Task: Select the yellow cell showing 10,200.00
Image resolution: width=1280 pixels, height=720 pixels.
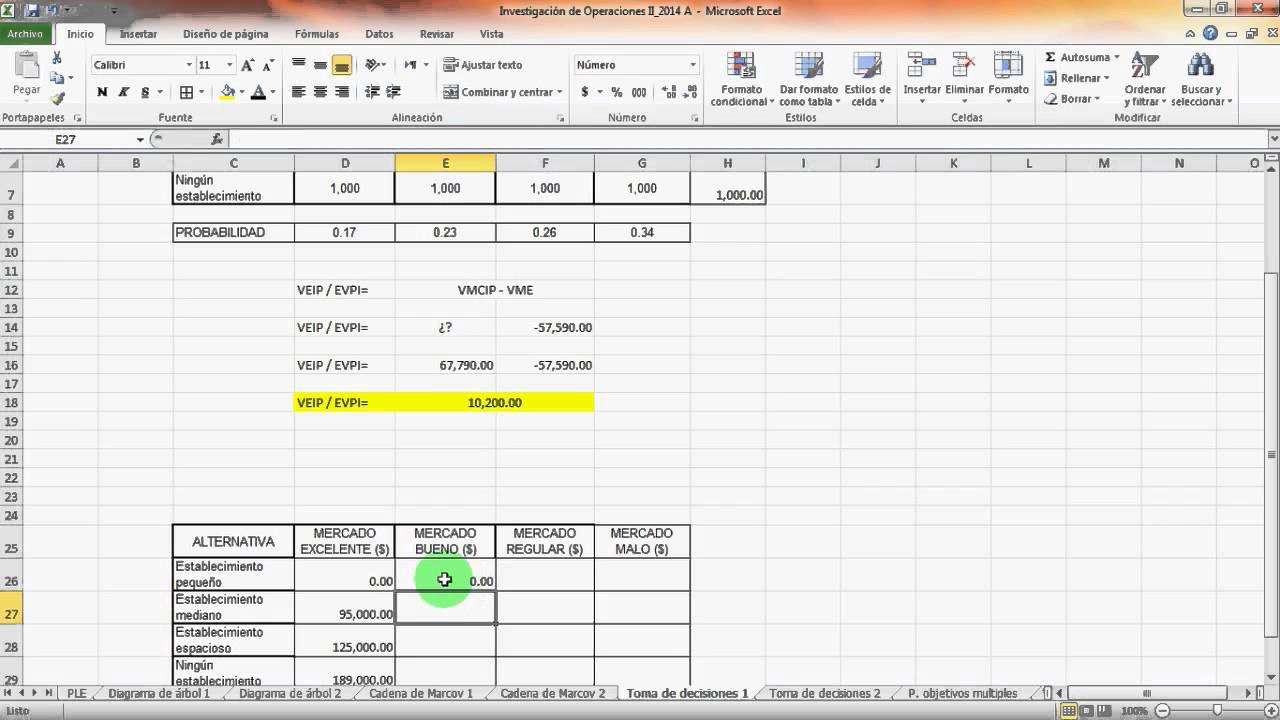Action: tap(494, 402)
